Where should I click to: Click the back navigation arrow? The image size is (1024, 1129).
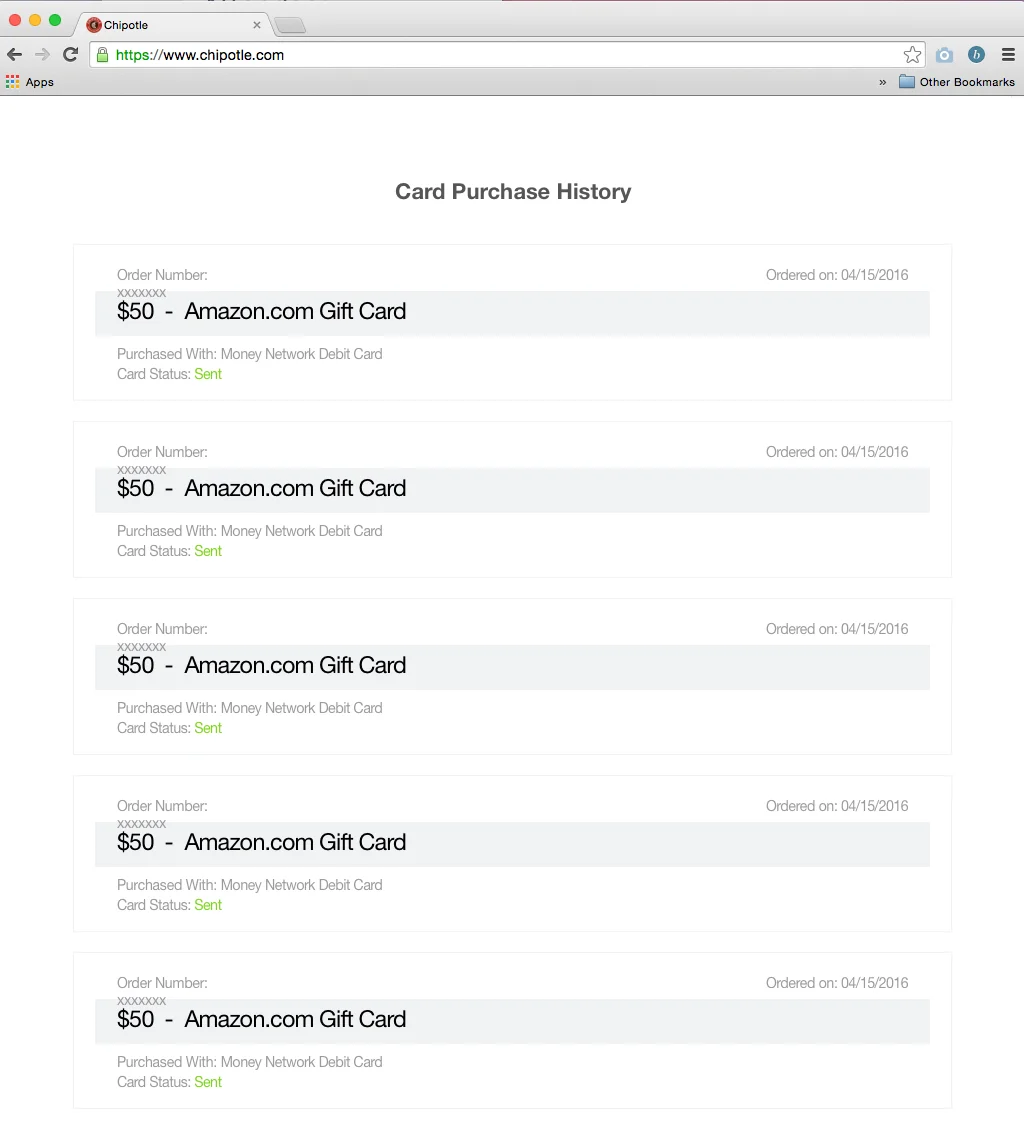[x=13, y=55]
